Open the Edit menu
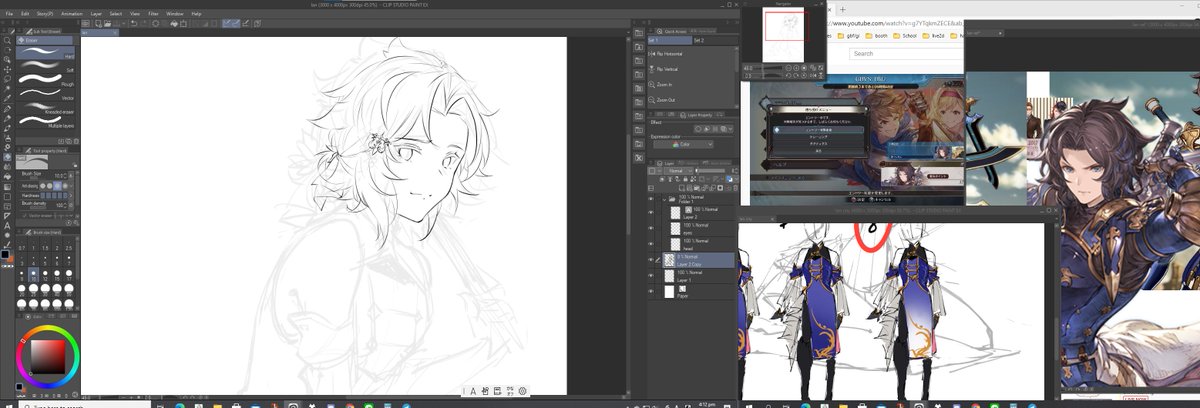Viewport: 1200px width, 408px height. (23, 14)
